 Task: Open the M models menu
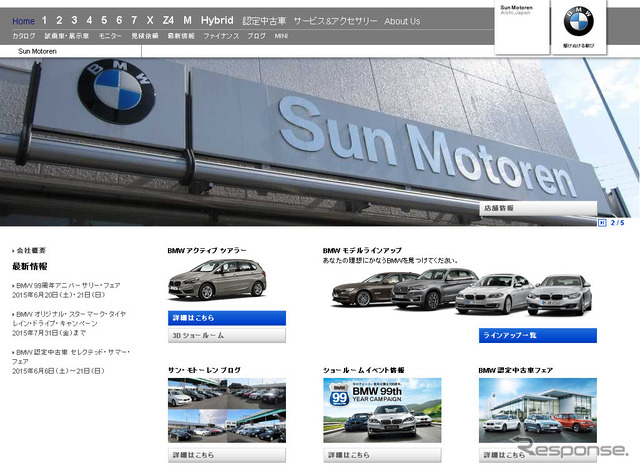(x=187, y=20)
